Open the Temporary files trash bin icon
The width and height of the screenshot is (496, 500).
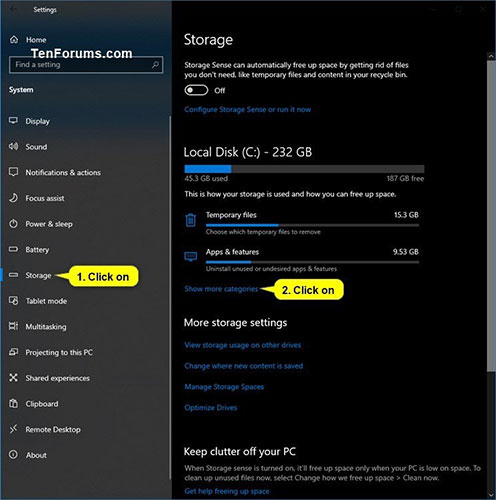[191, 220]
